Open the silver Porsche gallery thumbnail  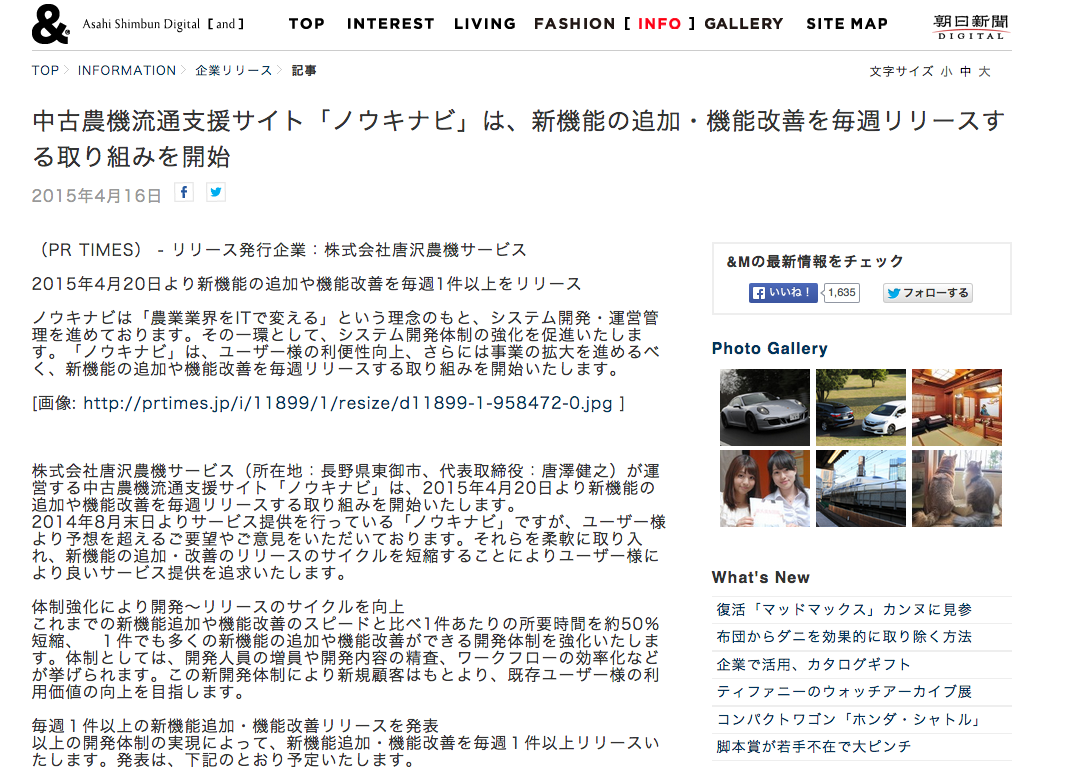pos(765,407)
